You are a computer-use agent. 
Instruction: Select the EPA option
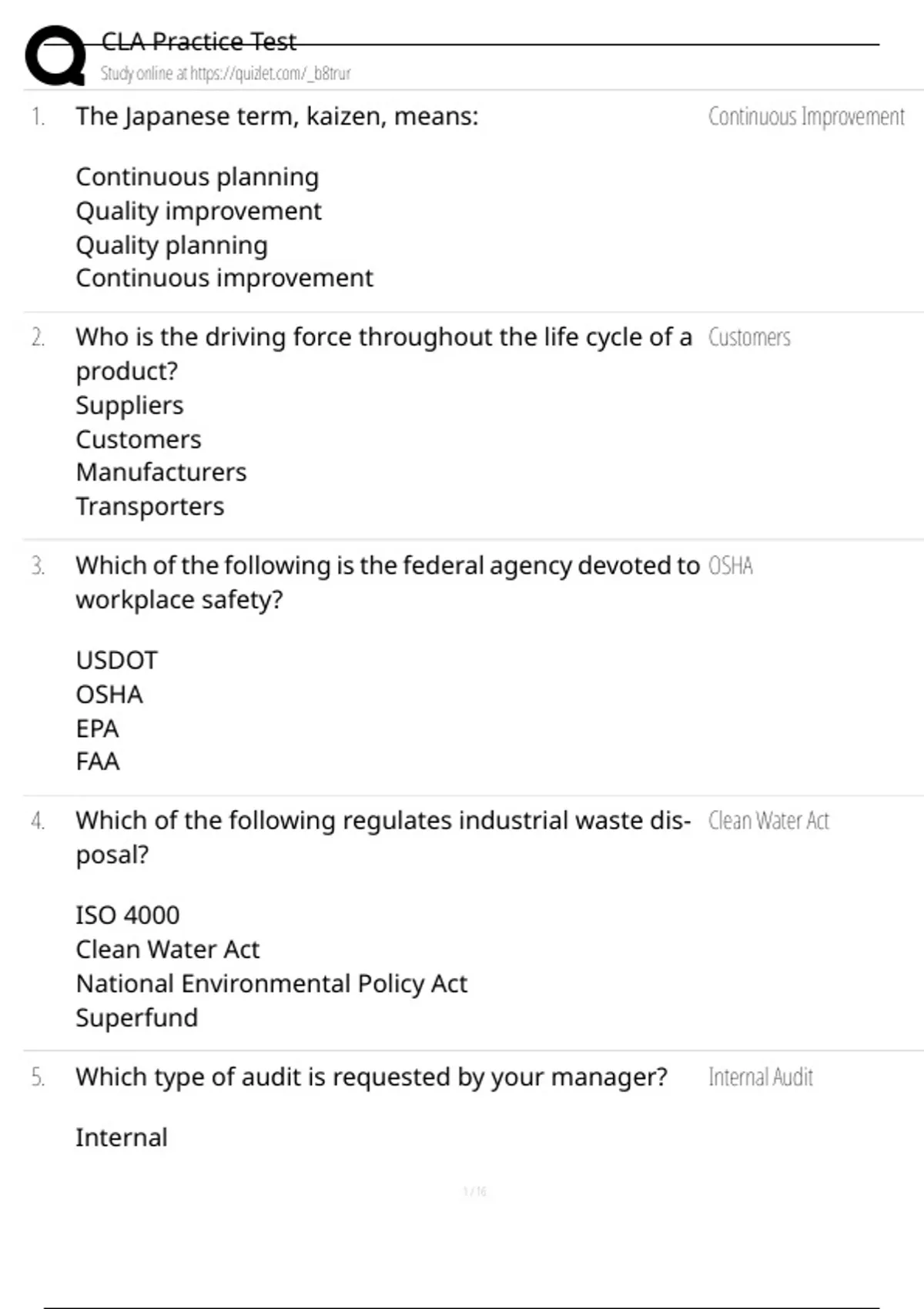pyautogui.click(x=97, y=728)
